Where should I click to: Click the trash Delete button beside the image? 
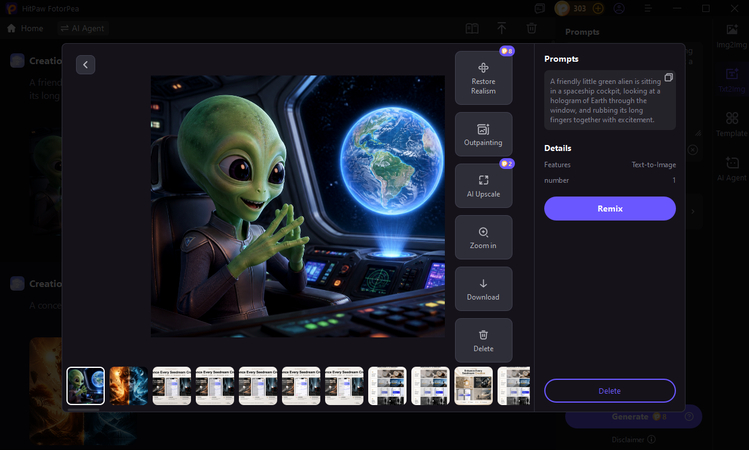tap(483, 341)
